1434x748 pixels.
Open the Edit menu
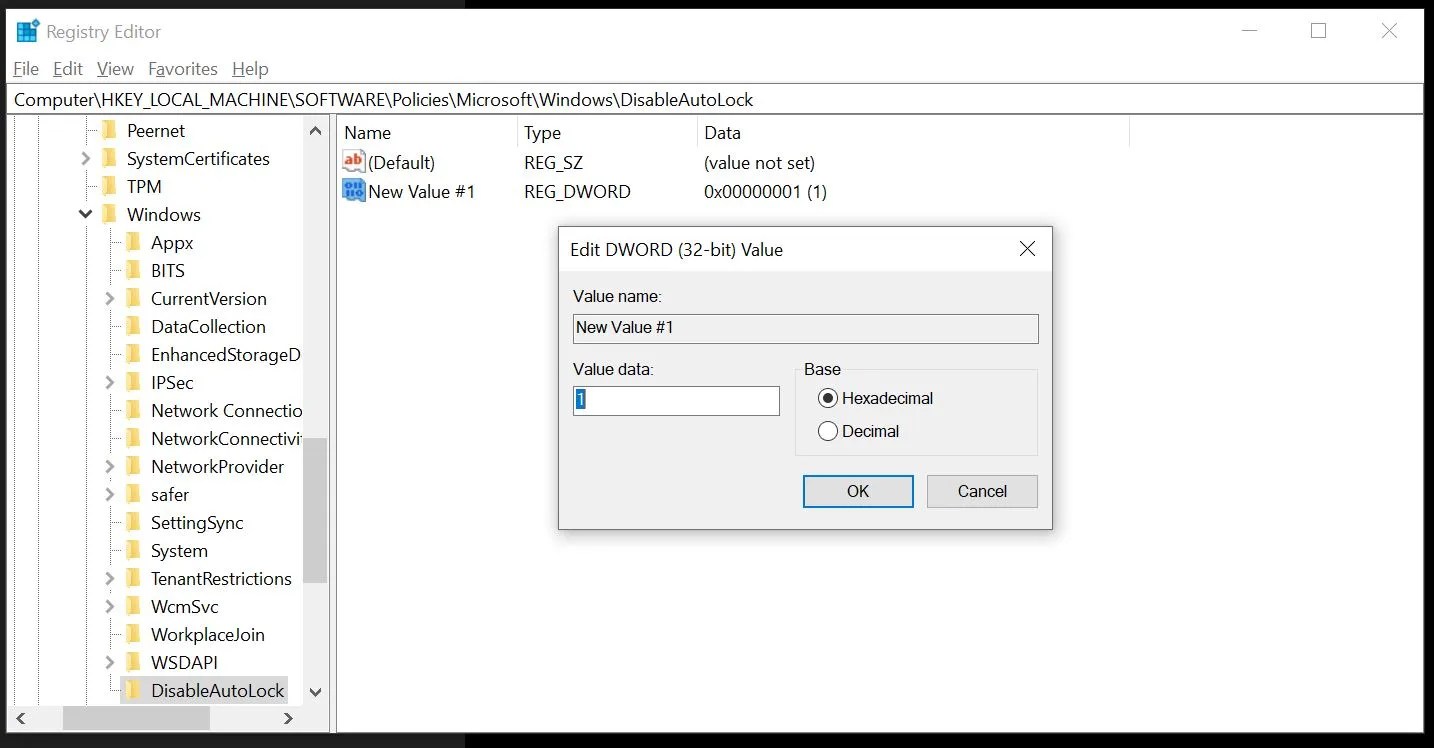tap(67, 68)
